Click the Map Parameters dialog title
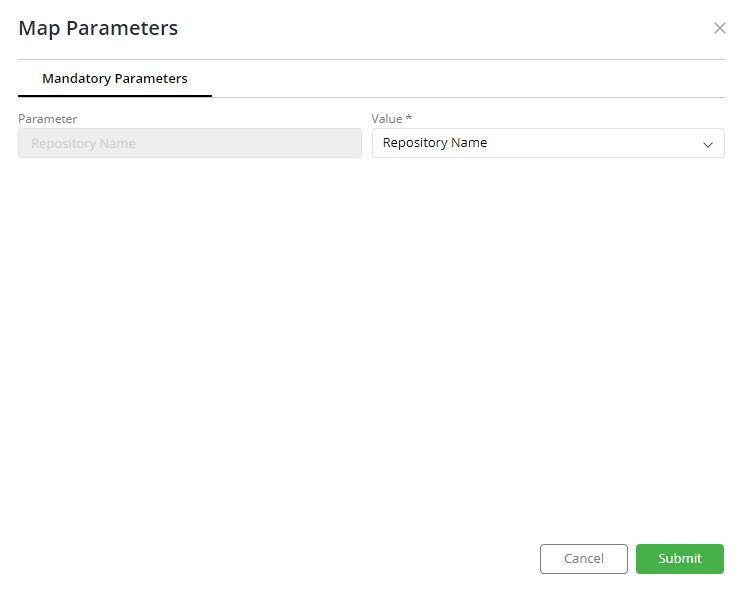This screenshot has width=745, height=589. (98, 28)
